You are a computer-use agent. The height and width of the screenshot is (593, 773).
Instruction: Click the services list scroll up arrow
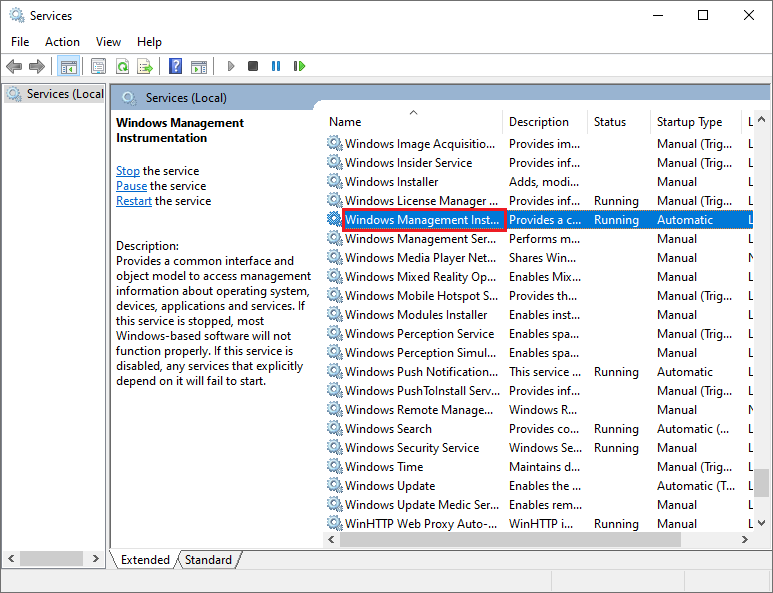point(762,119)
